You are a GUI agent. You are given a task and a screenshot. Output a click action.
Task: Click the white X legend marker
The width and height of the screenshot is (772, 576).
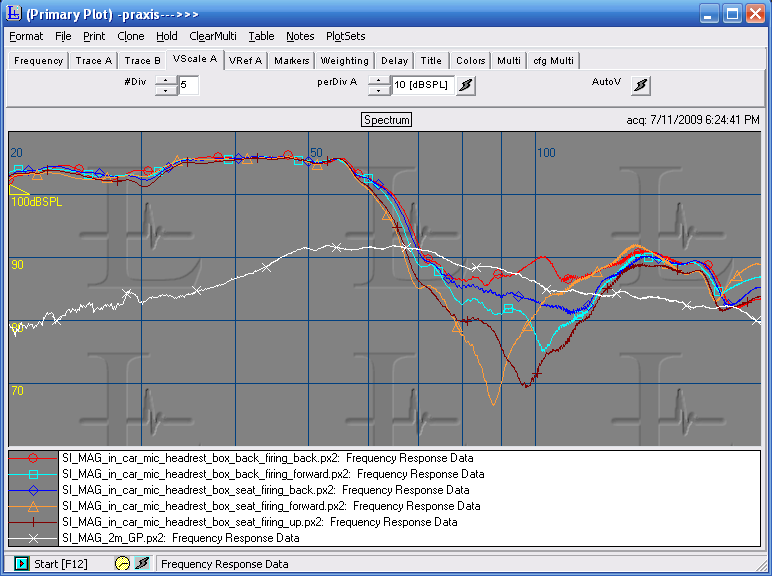[33, 538]
